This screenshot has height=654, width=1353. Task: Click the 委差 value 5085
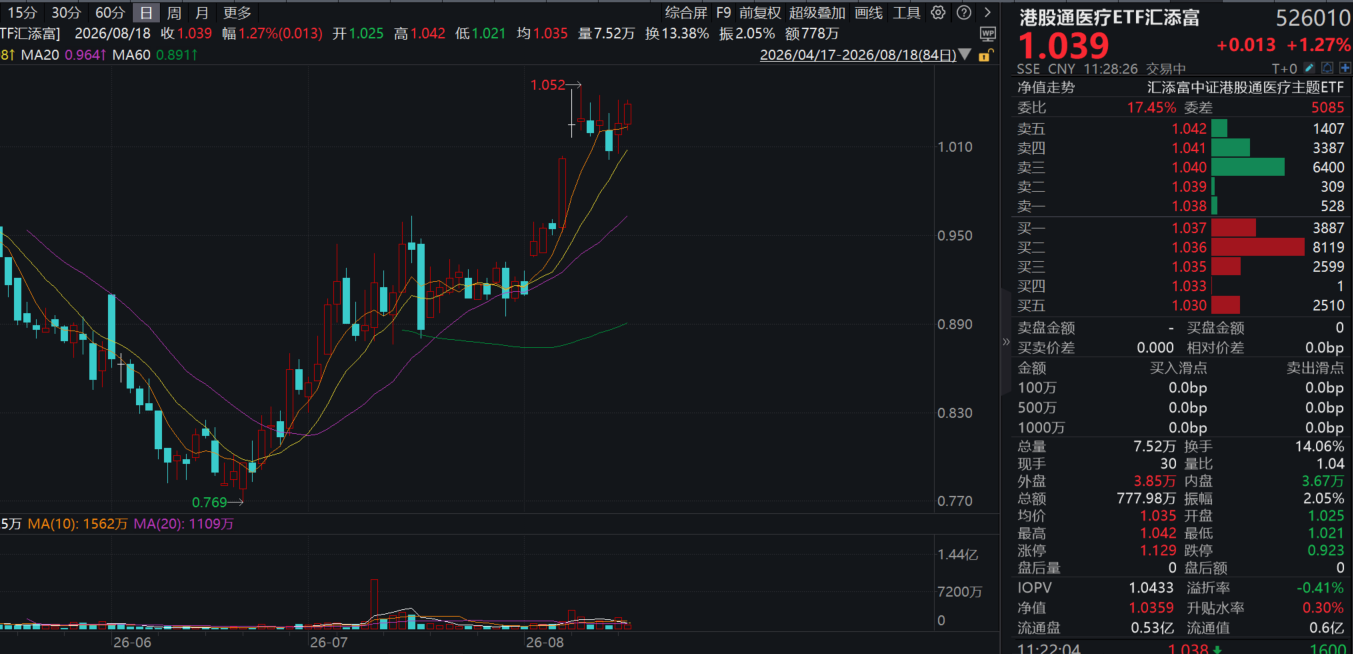point(1328,107)
